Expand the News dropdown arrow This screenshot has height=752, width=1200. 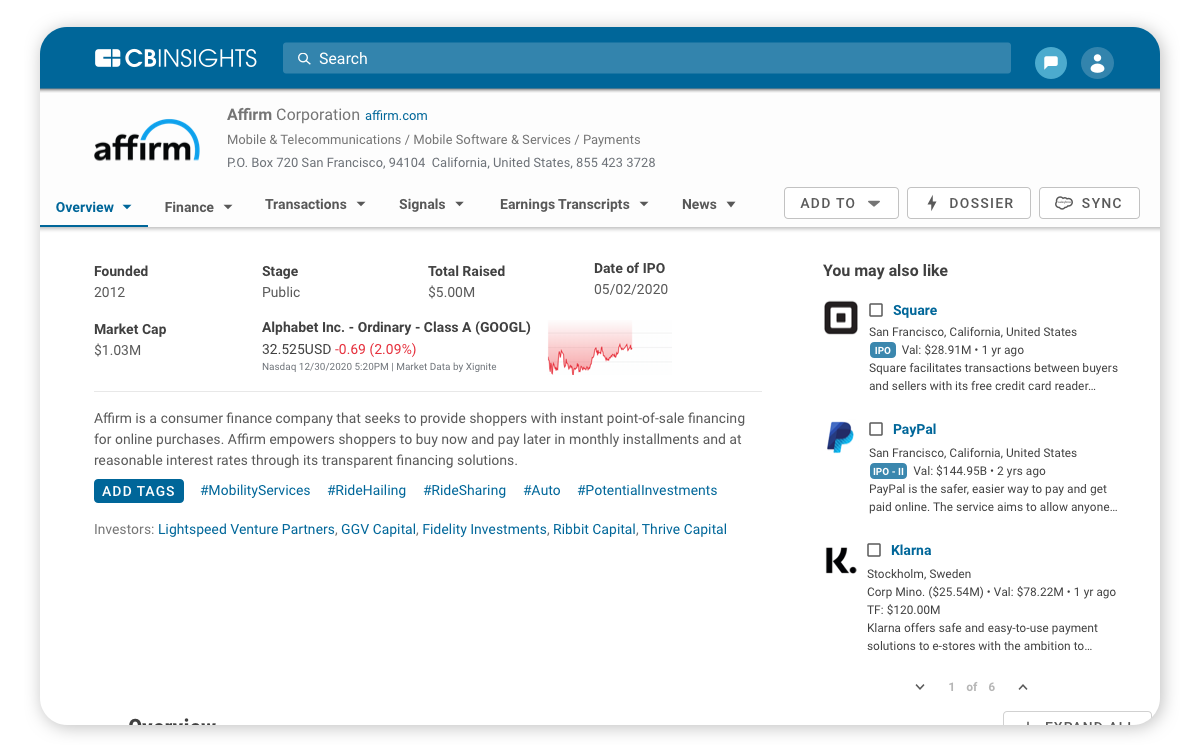coord(731,204)
